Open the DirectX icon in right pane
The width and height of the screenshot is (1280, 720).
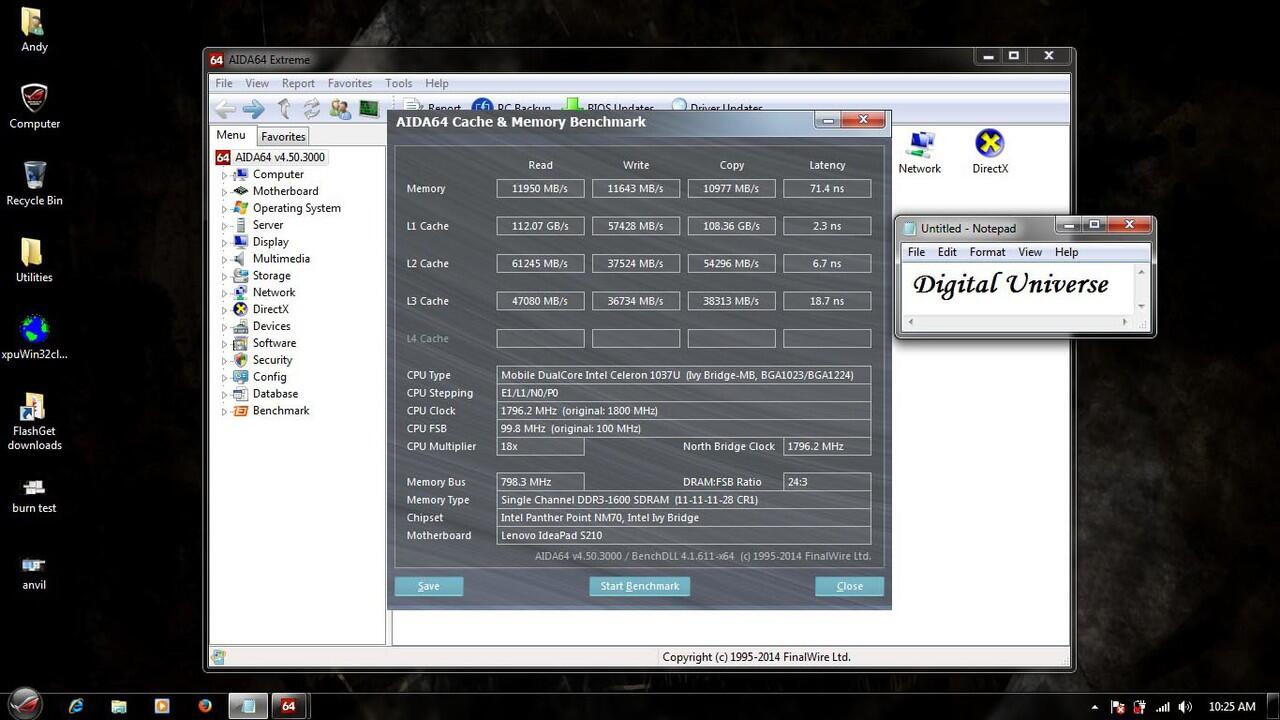click(990, 153)
